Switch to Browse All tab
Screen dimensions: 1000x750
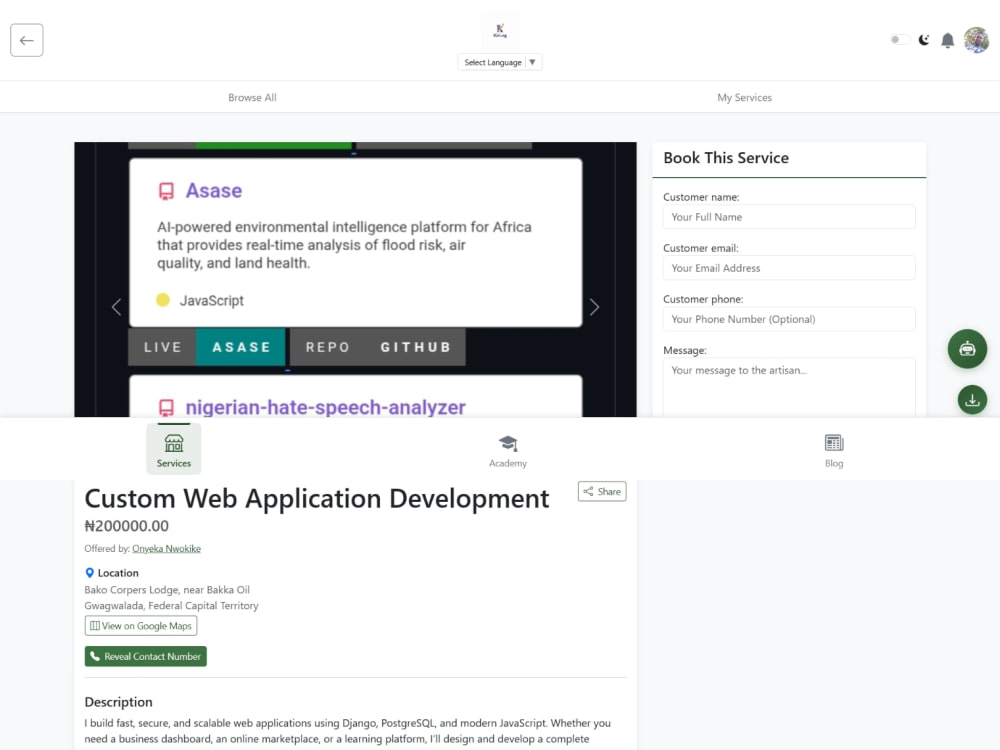pyautogui.click(x=252, y=98)
